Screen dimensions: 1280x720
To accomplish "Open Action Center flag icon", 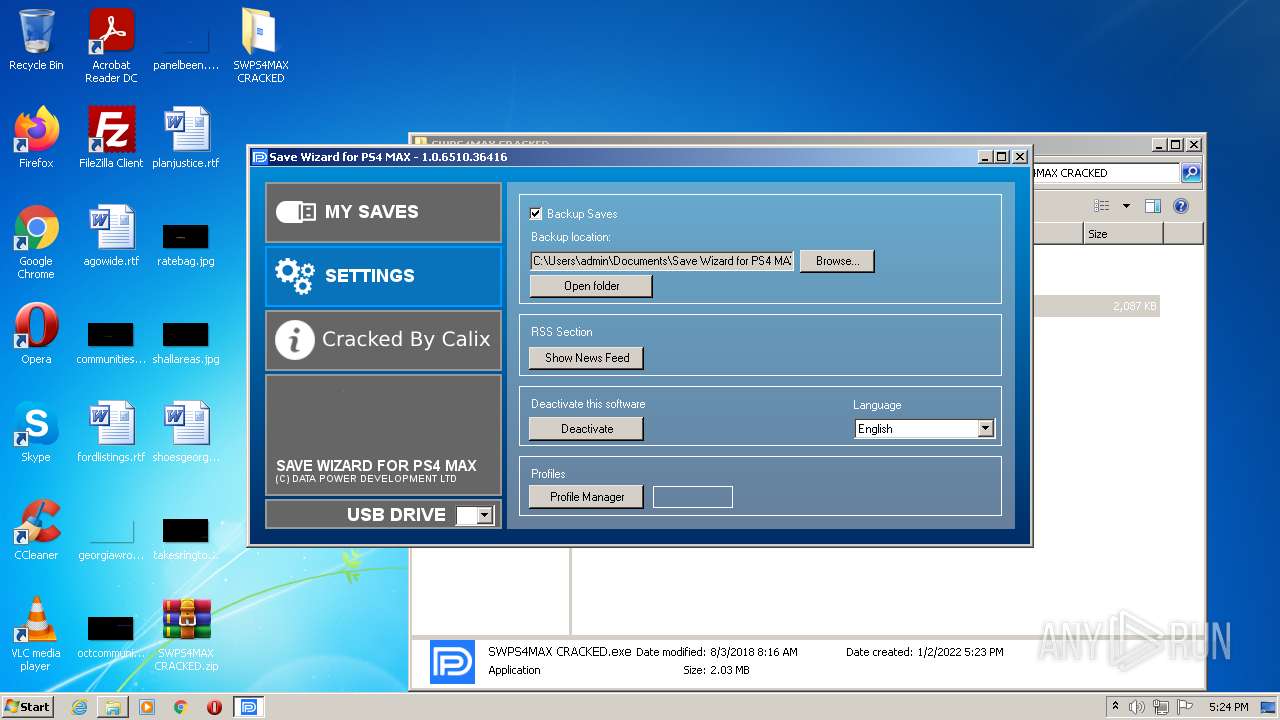I will [1185, 707].
